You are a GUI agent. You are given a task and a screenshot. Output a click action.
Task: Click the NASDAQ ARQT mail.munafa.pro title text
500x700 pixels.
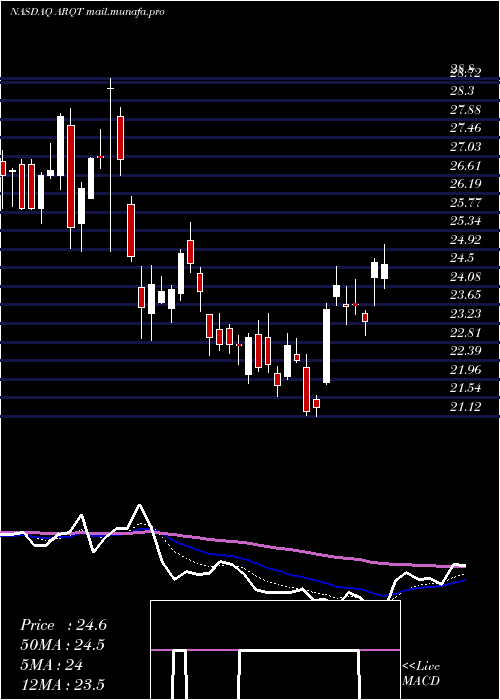point(87,12)
